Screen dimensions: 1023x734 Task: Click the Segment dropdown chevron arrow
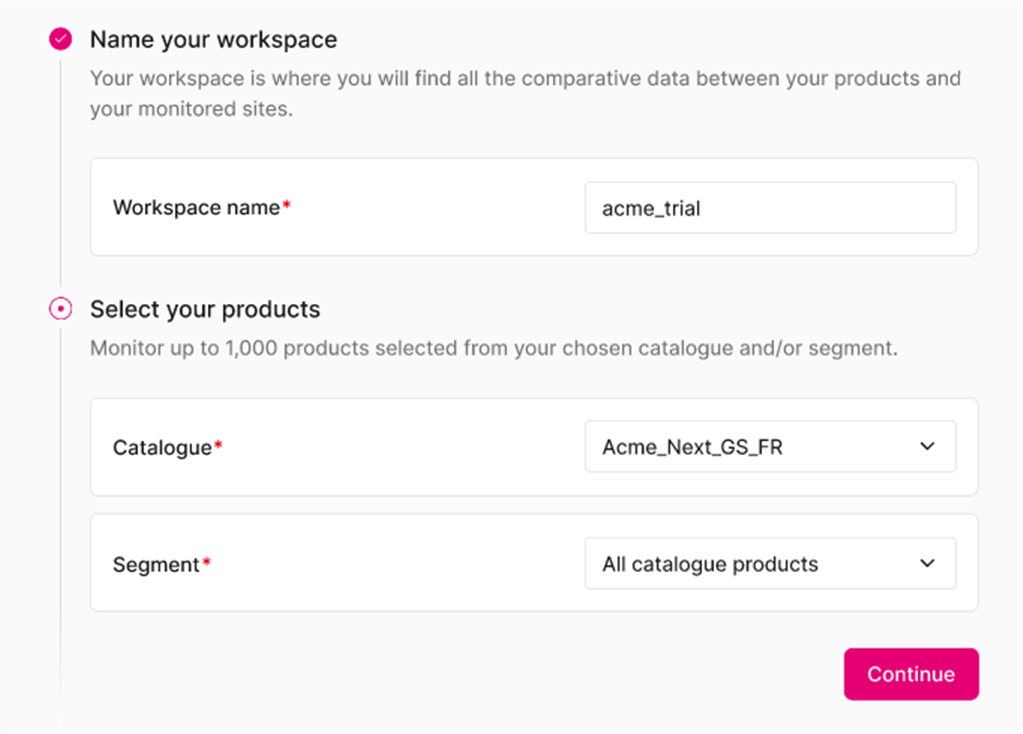(927, 564)
